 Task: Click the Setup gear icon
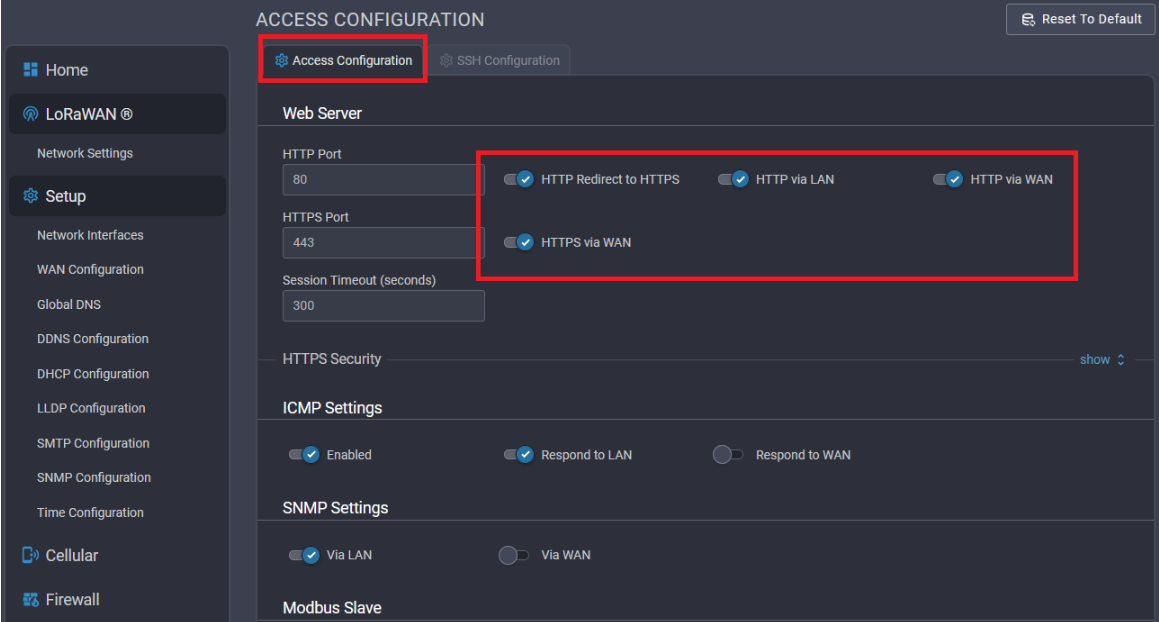coord(30,196)
